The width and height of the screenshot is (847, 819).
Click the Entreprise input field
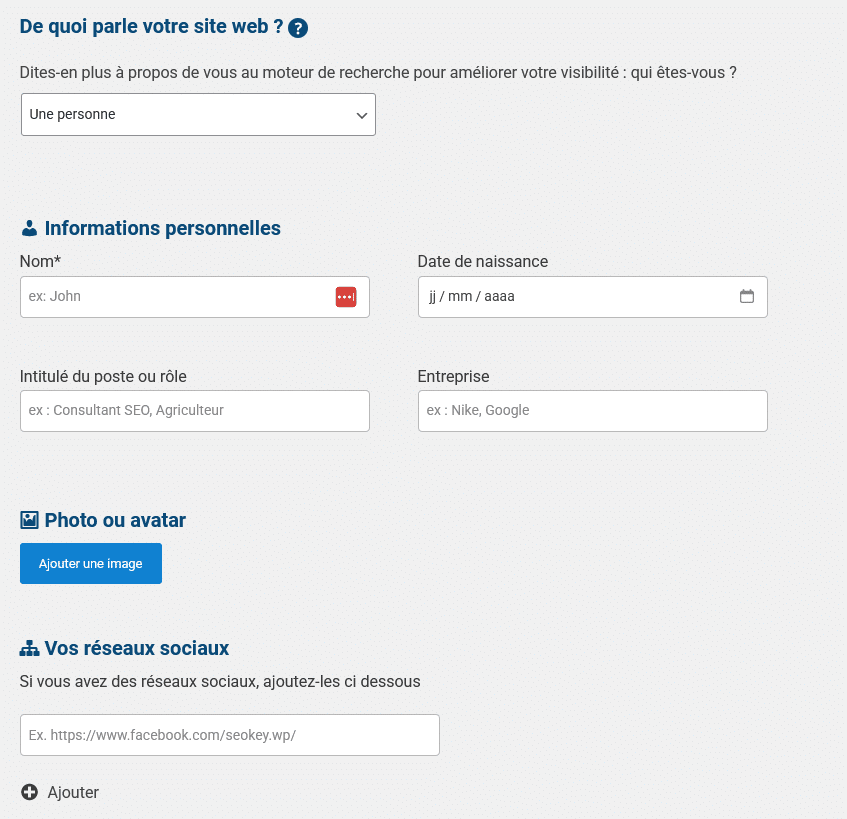pos(592,411)
